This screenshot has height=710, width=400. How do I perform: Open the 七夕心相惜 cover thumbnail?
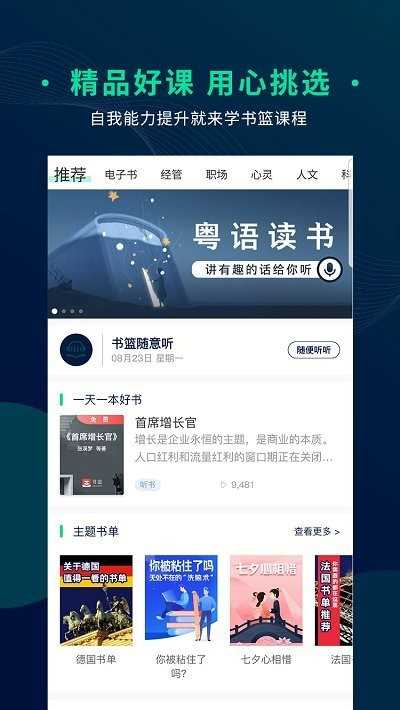[x=266, y=600]
